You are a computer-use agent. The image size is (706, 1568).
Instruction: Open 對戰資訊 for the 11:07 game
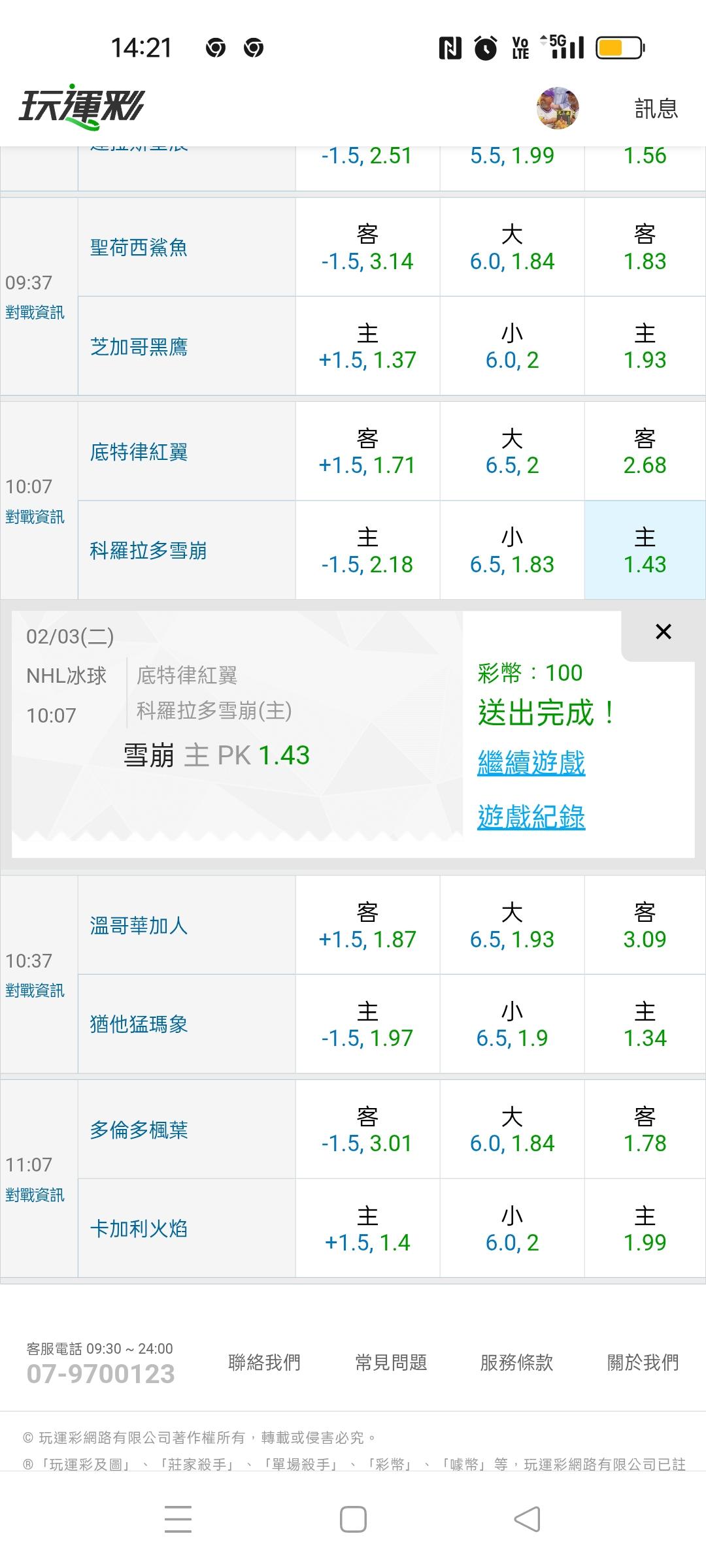35,1196
